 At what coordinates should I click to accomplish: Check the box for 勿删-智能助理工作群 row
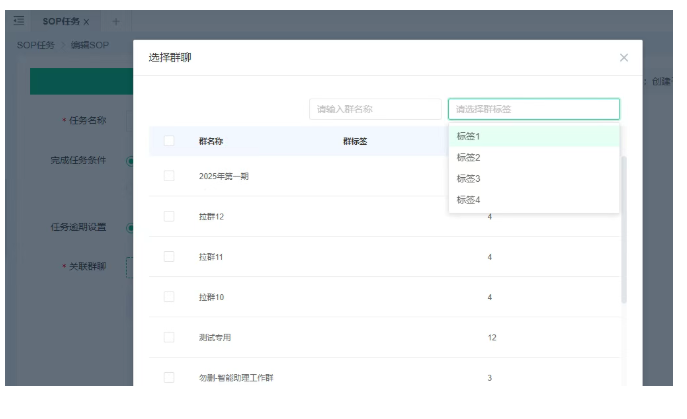169,377
